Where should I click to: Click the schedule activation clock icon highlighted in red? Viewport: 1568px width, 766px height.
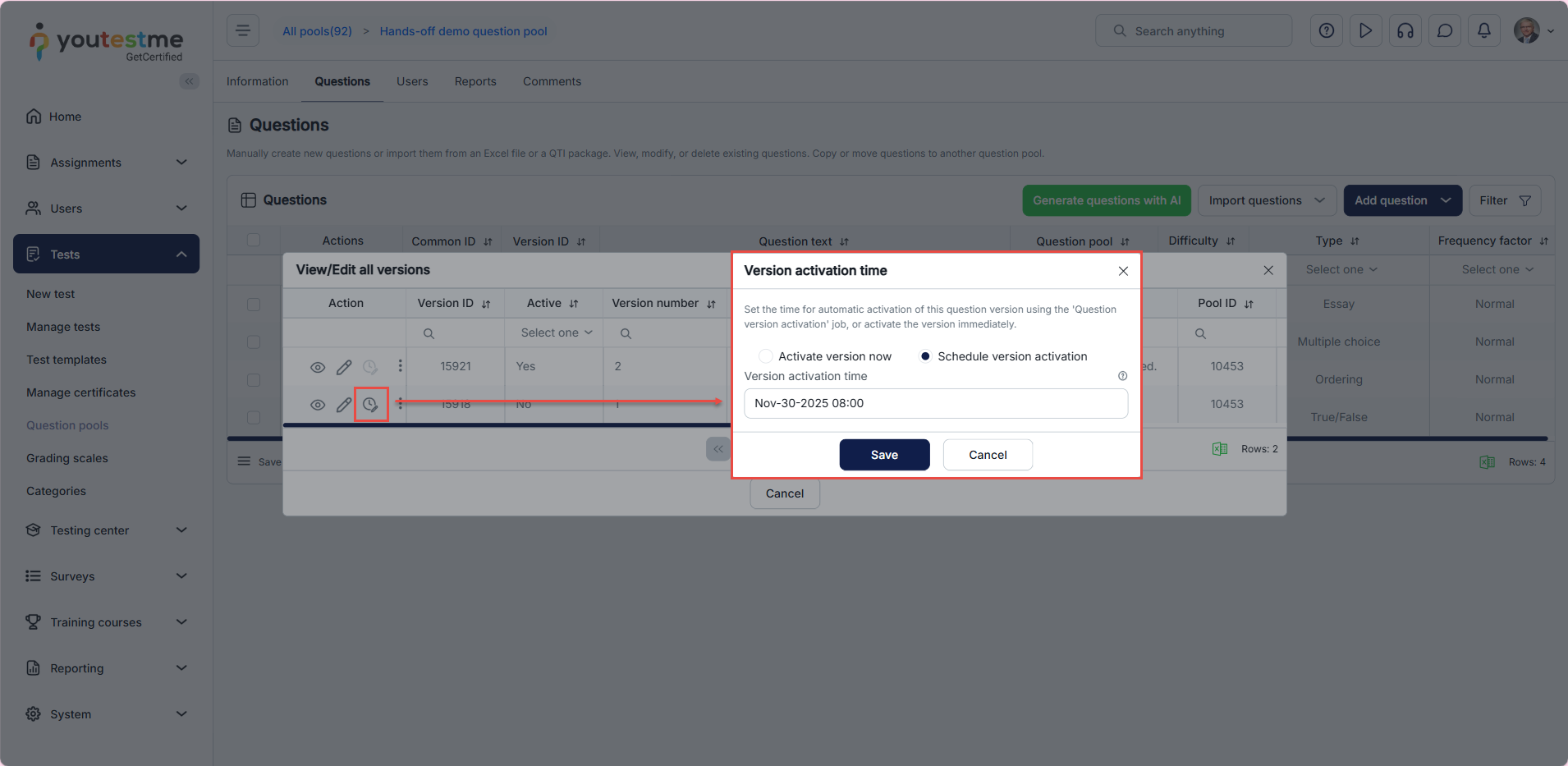371,405
